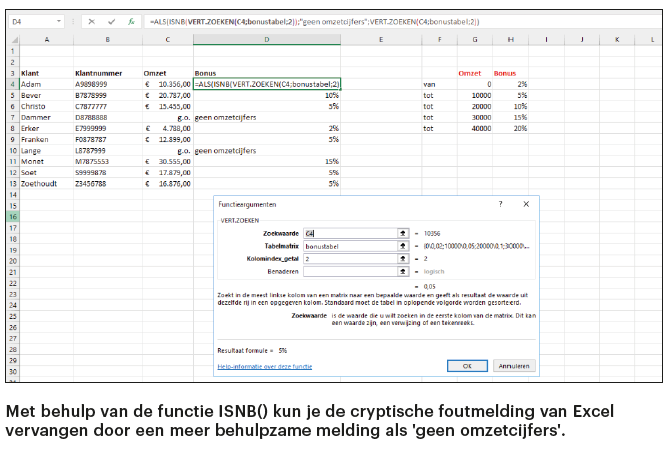671x454 pixels.
Task: Click the Kolomindex_getal range selector icon
Action: pyautogui.click(x=402, y=258)
